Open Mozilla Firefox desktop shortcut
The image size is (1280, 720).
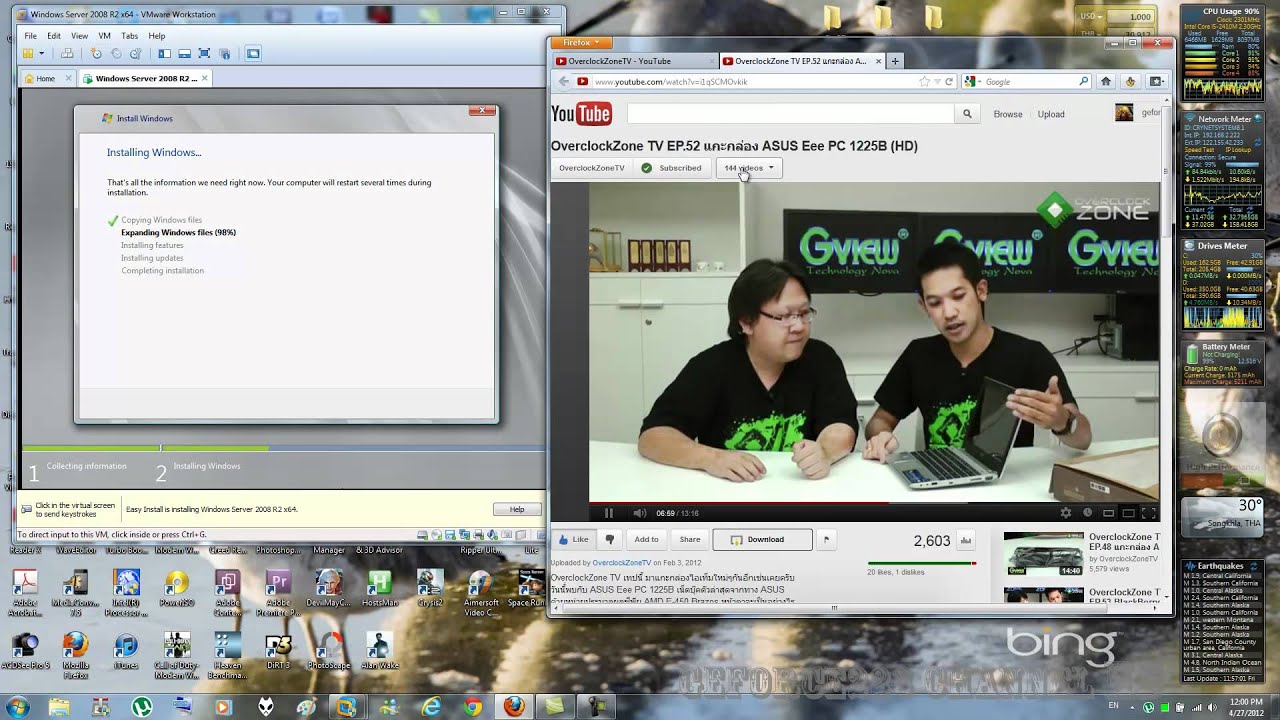click(x=76, y=656)
